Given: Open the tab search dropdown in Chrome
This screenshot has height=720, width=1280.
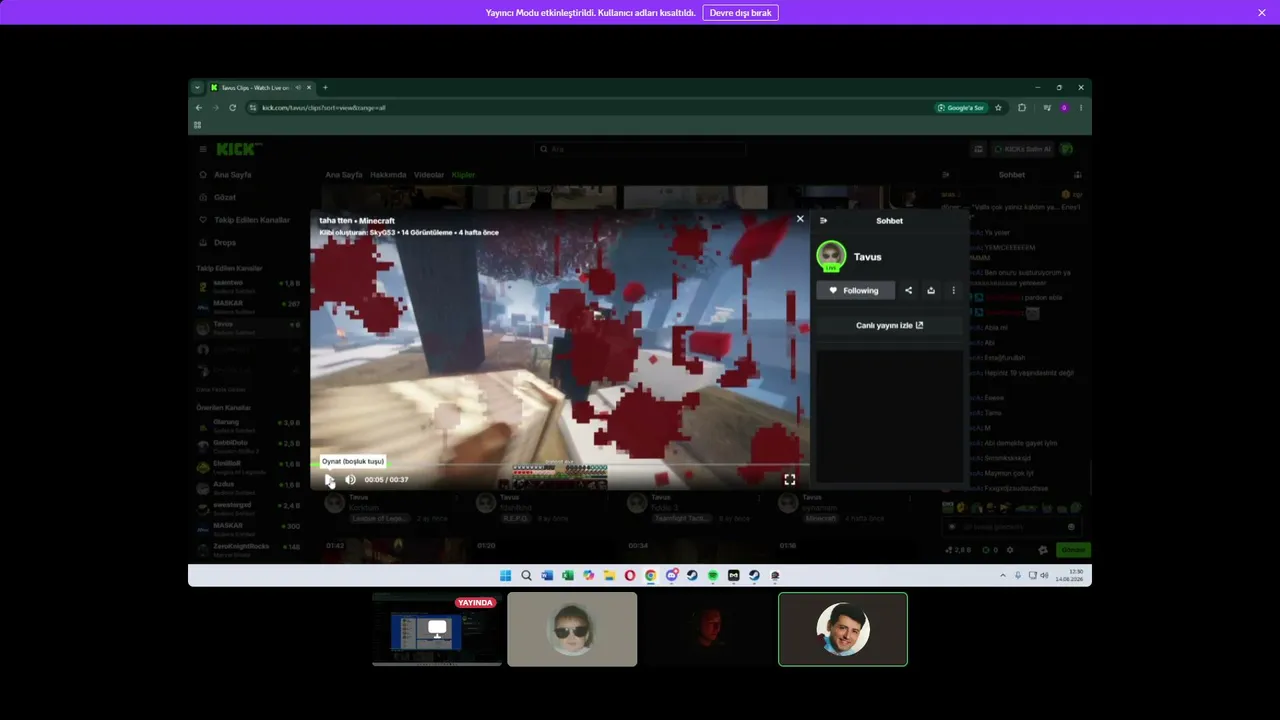Looking at the screenshot, I should 198,88.
